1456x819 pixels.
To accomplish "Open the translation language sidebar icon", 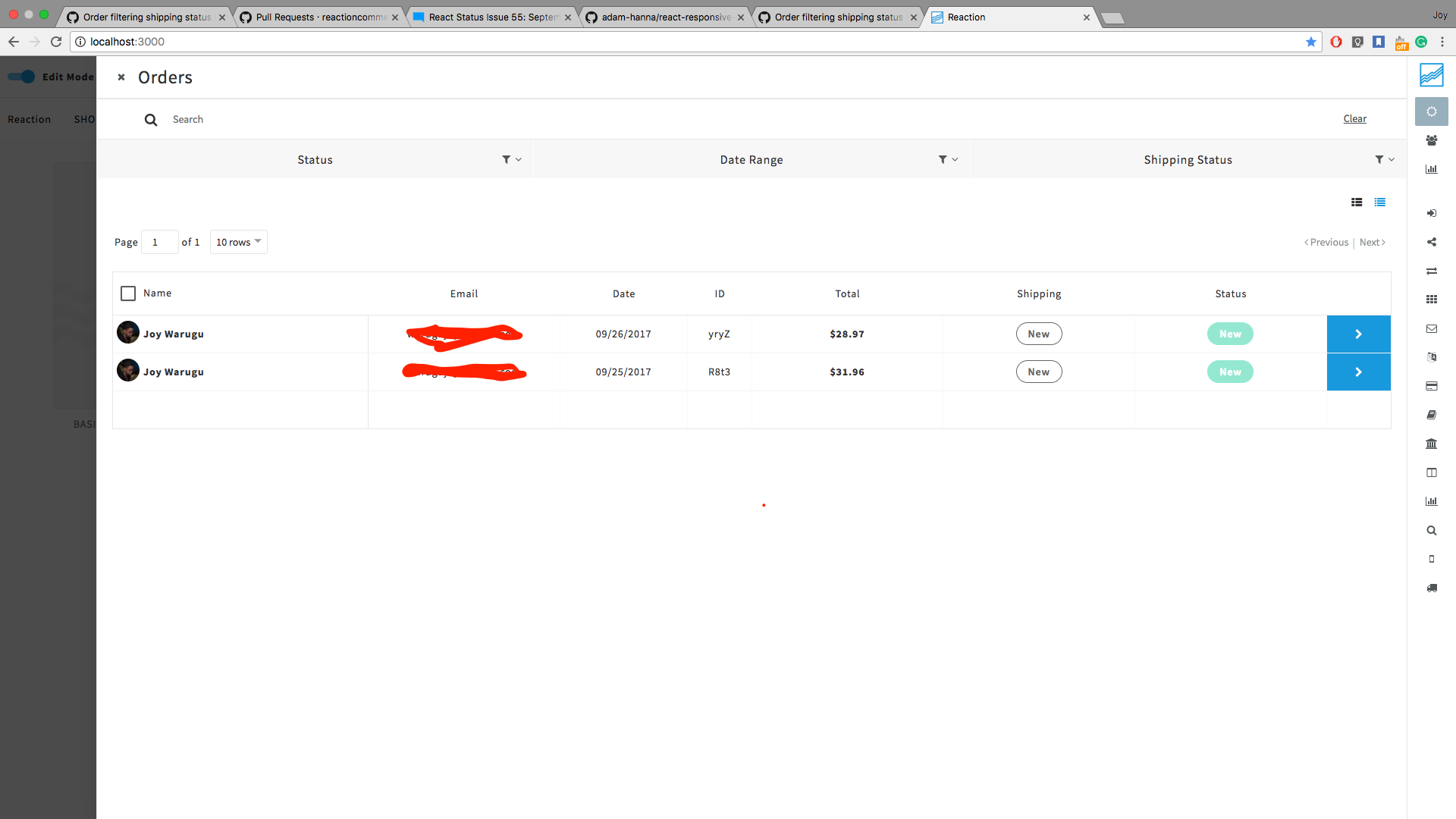I will tap(1431, 357).
